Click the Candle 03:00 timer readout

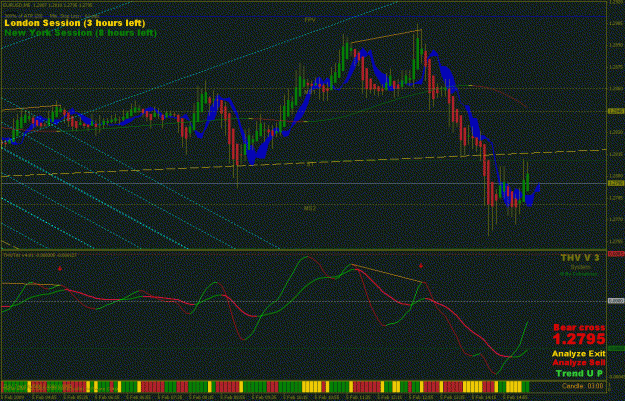point(582,386)
